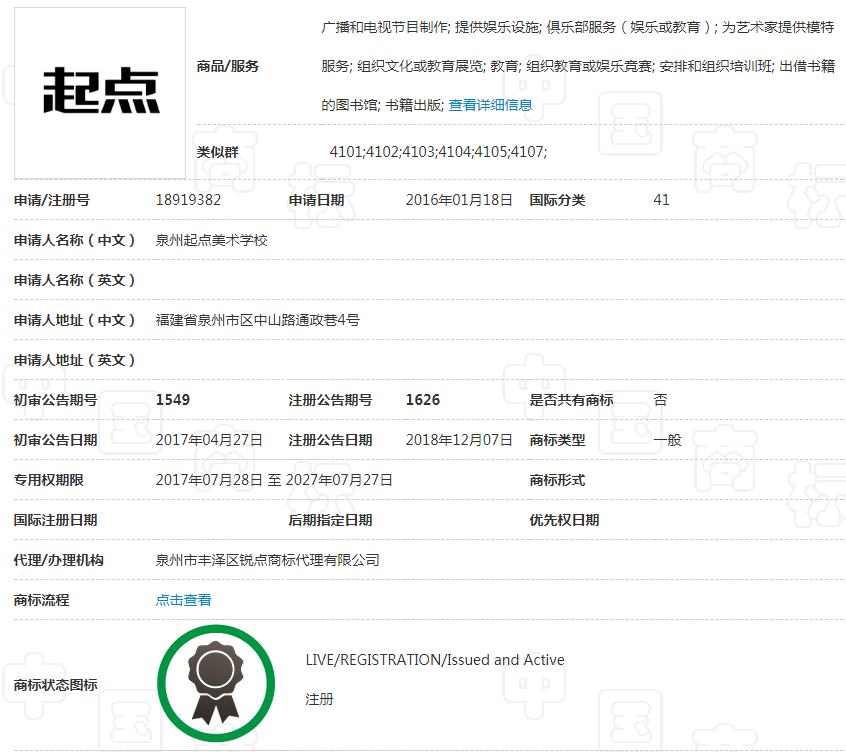Click the 注册公告日期 label
This screenshot has height=752, width=846.
point(330,440)
